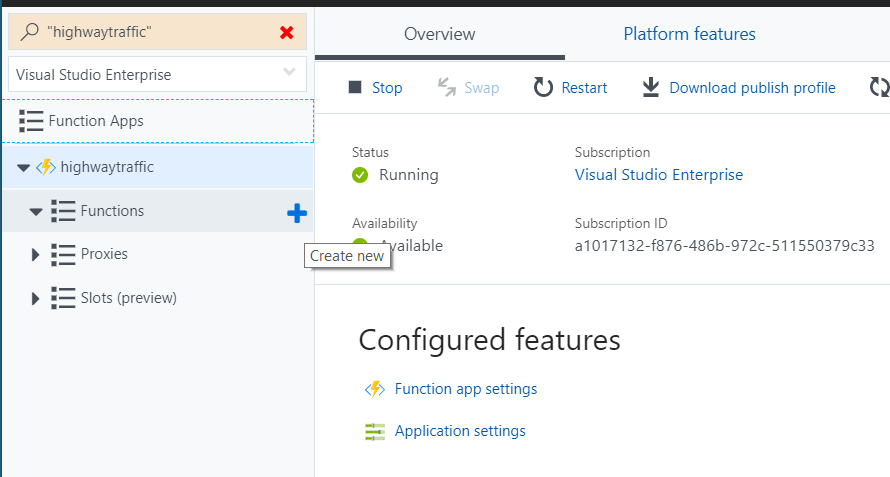Open Function app settings link
This screenshot has height=477, width=890.
click(x=466, y=389)
